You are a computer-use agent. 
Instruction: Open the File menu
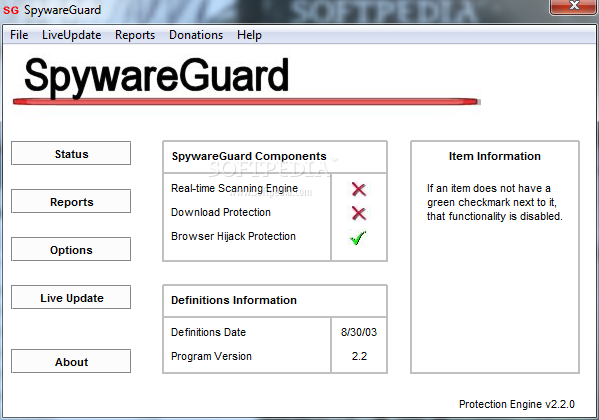tap(19, 35)
